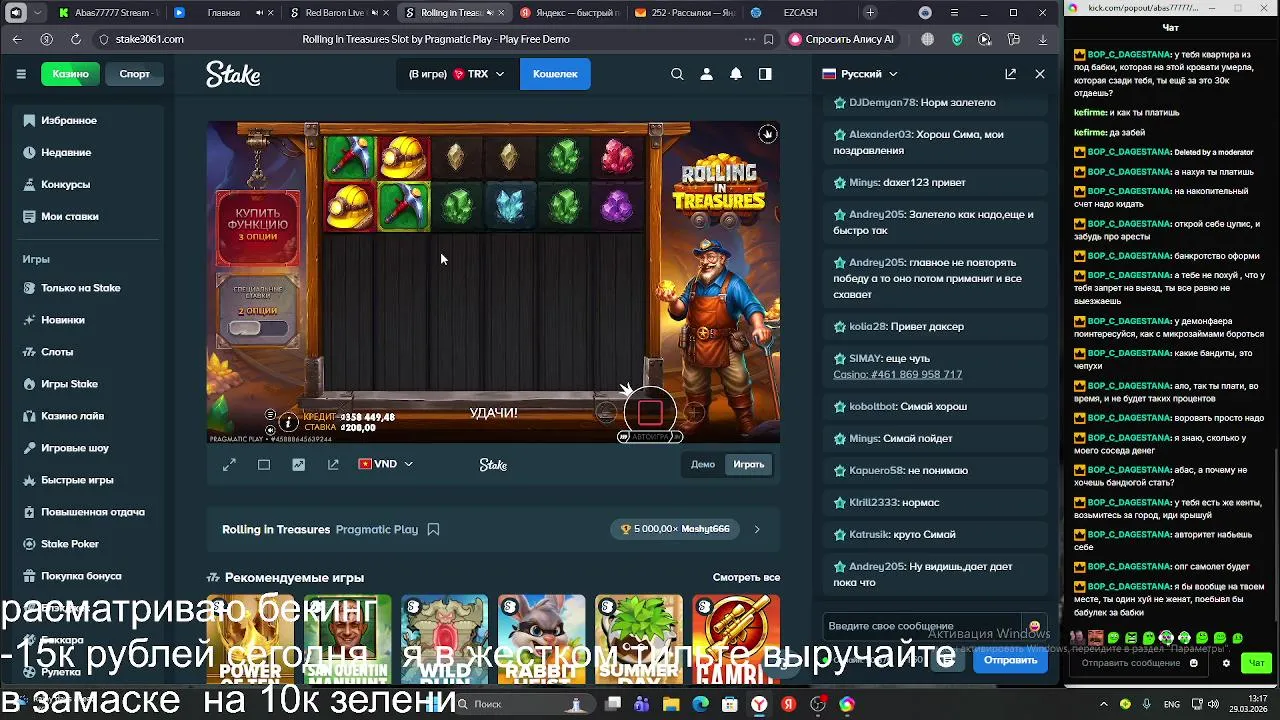
Task: Enter fullscreen mode for the game
Action: [229, 464]
